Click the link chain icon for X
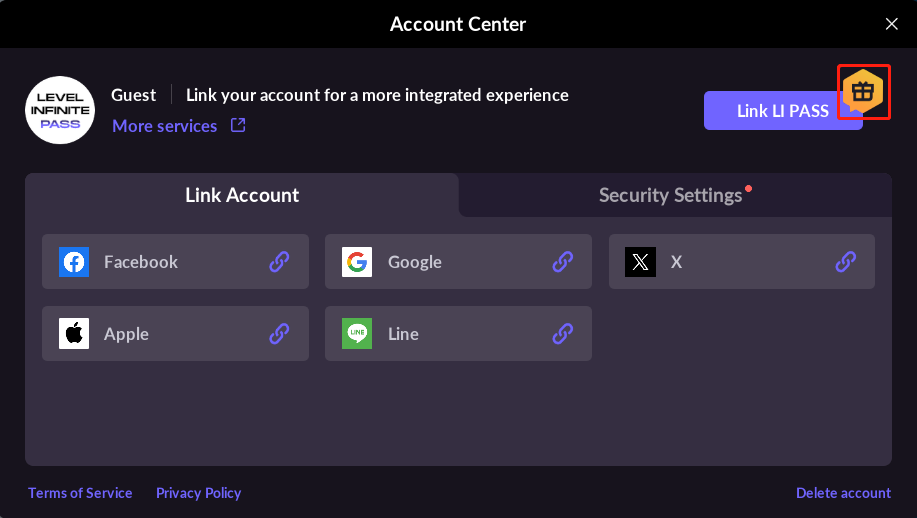 point(846,262)
